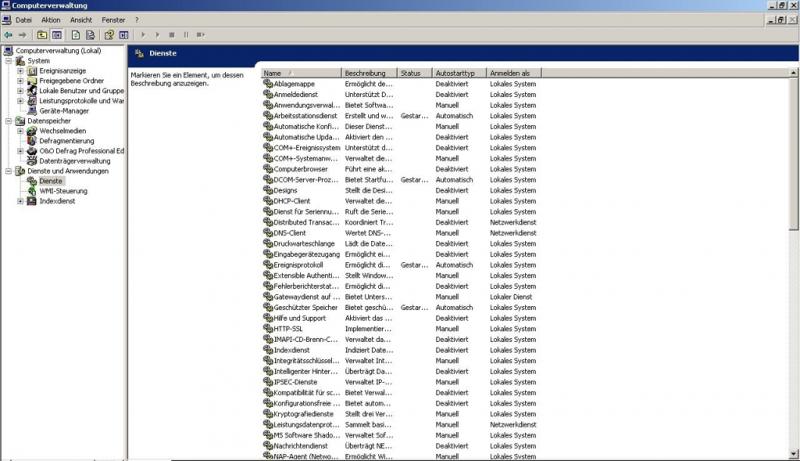Click the Status column header

413,73
